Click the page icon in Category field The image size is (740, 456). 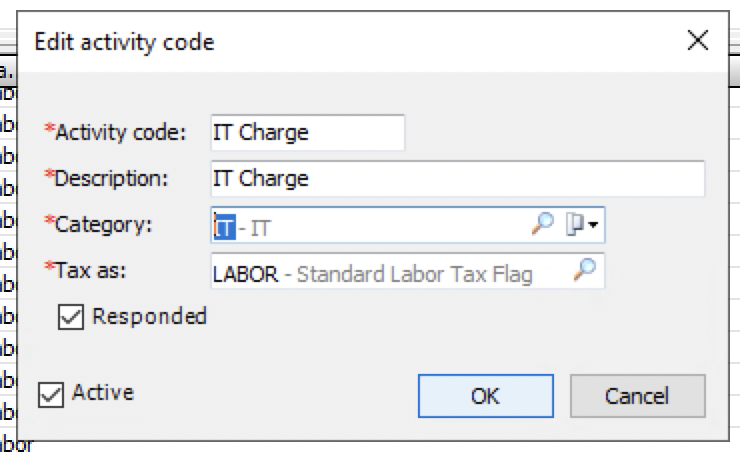(x=574, y=224)
